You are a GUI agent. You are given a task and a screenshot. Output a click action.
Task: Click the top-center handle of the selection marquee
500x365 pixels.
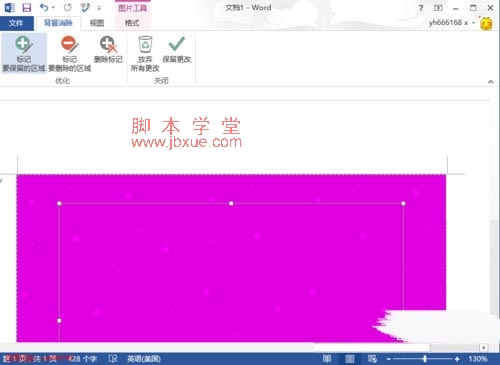coord(231,203)
